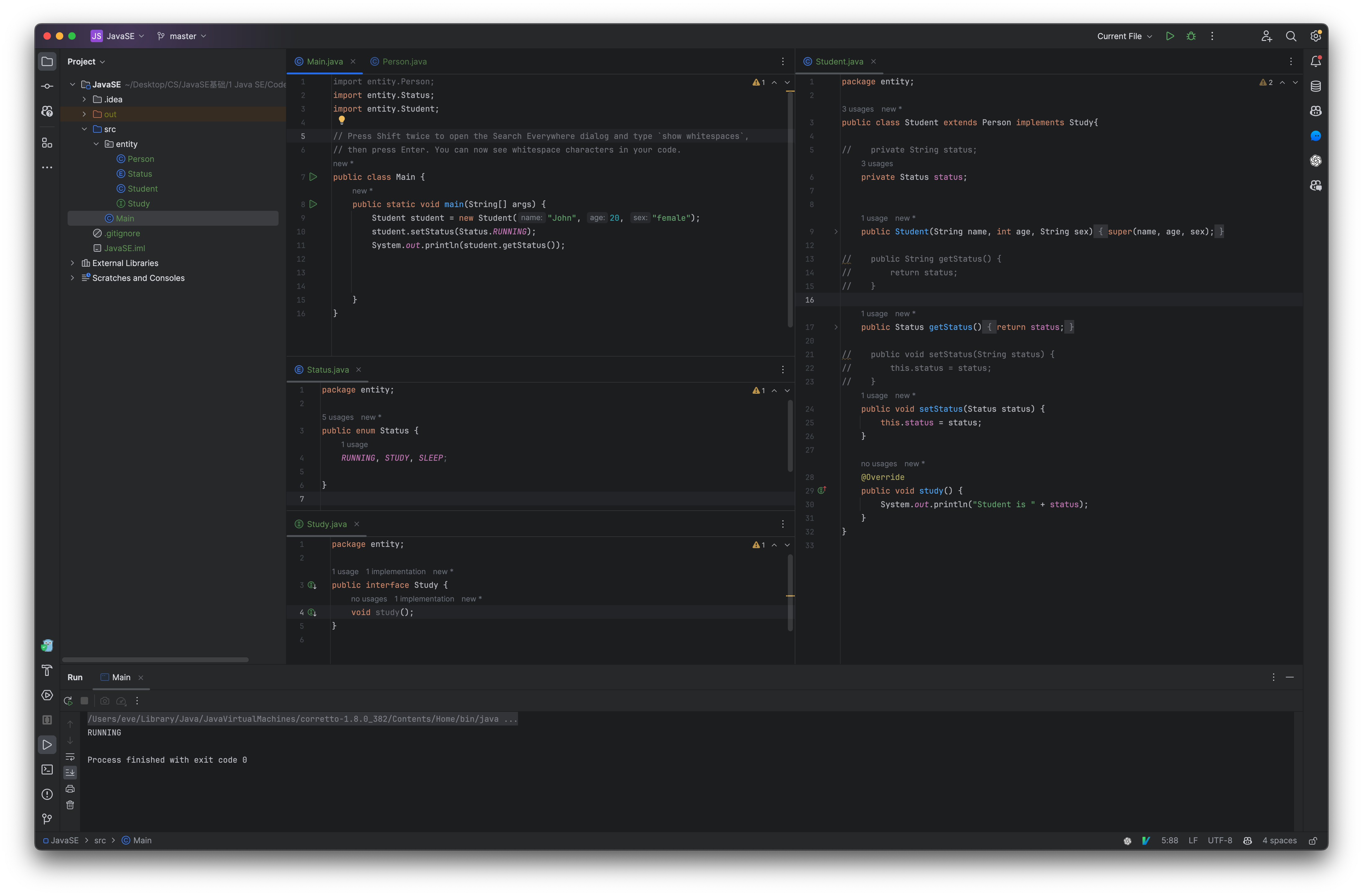Toggle the write-lock icon in the status bar
This screenshot has width=1363, height=896.
[1313, 841]
